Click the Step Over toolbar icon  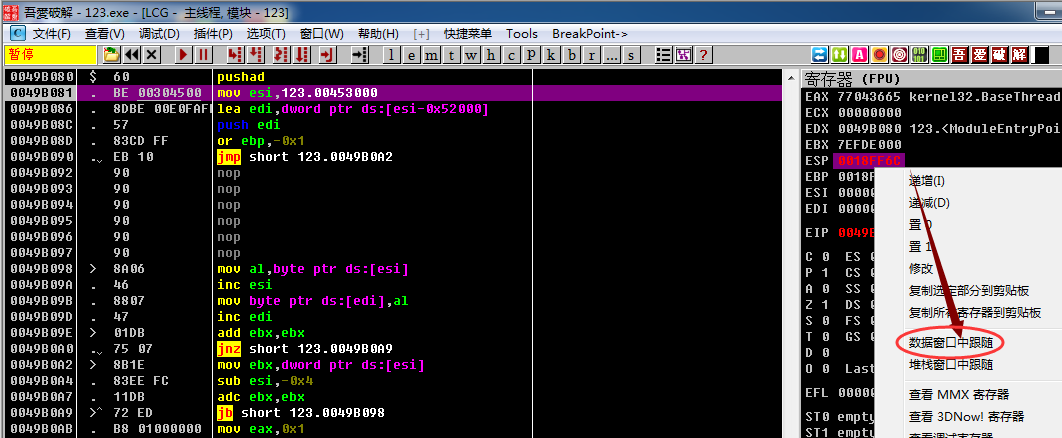[255, 55]
